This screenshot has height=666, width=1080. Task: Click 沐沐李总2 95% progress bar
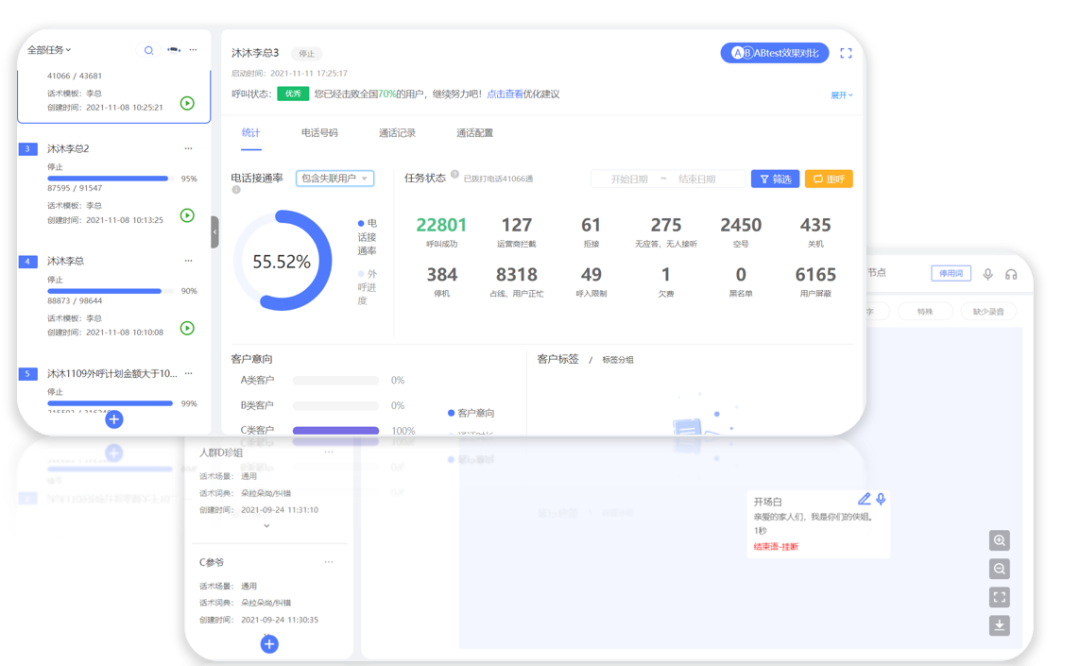point(108,178)
